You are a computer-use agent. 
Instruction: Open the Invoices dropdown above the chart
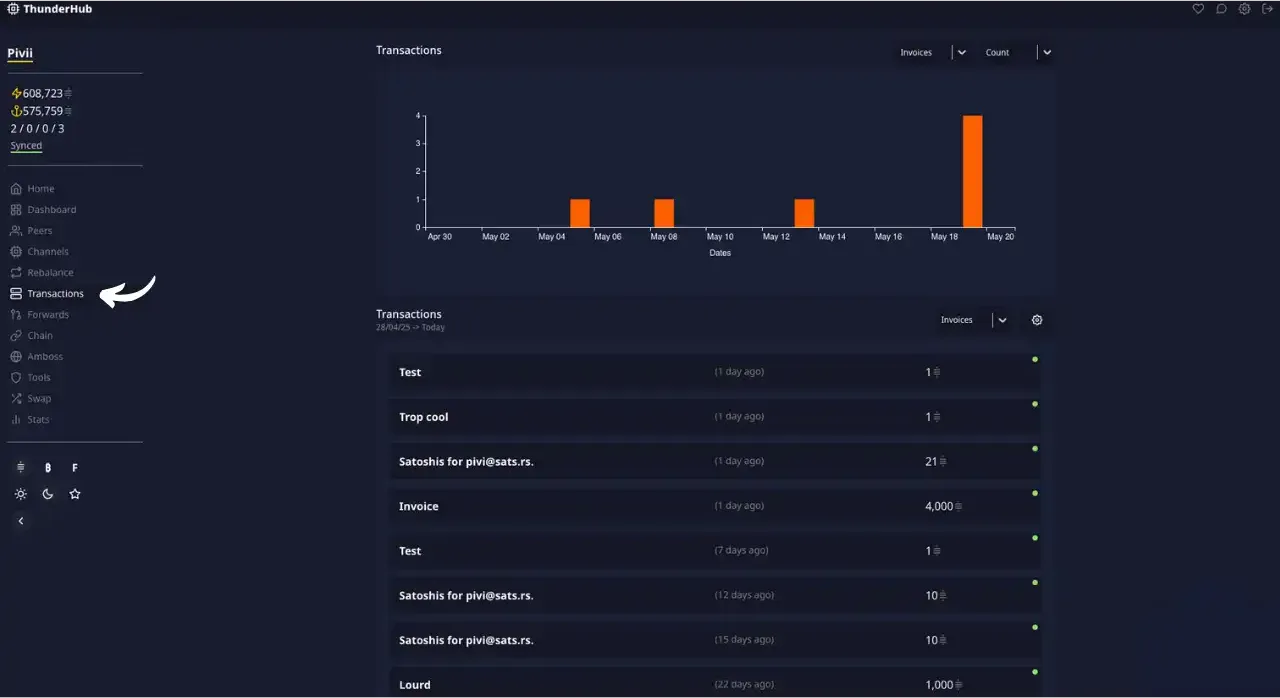932,52
